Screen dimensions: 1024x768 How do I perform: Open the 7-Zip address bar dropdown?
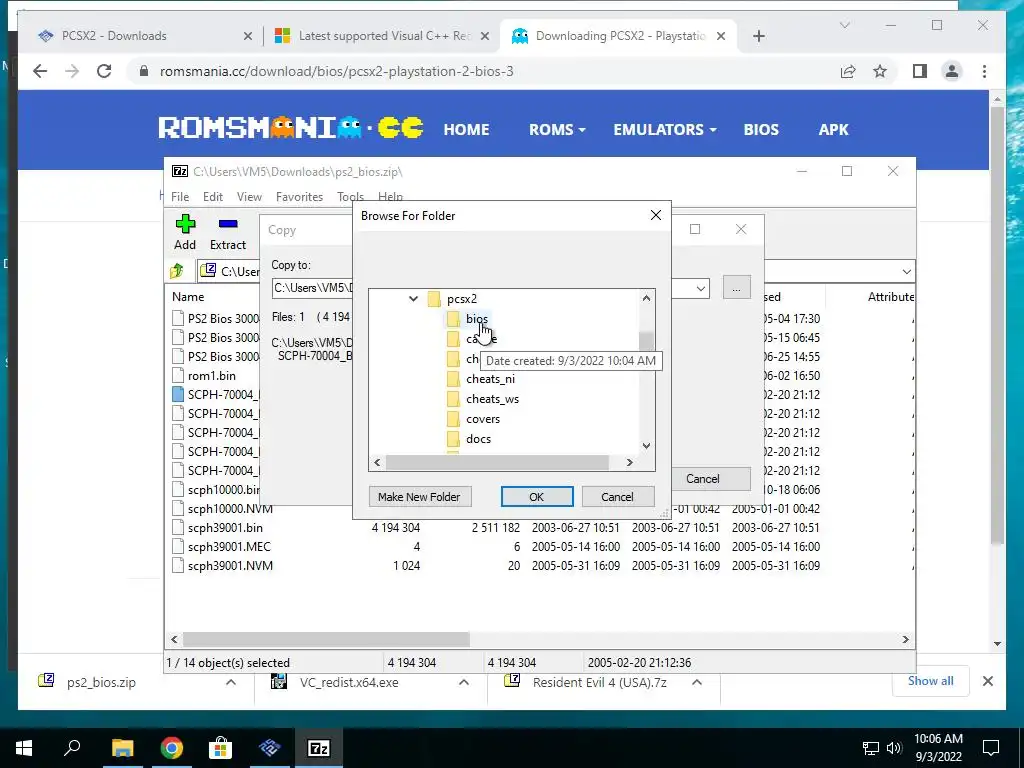coord(906,271)
